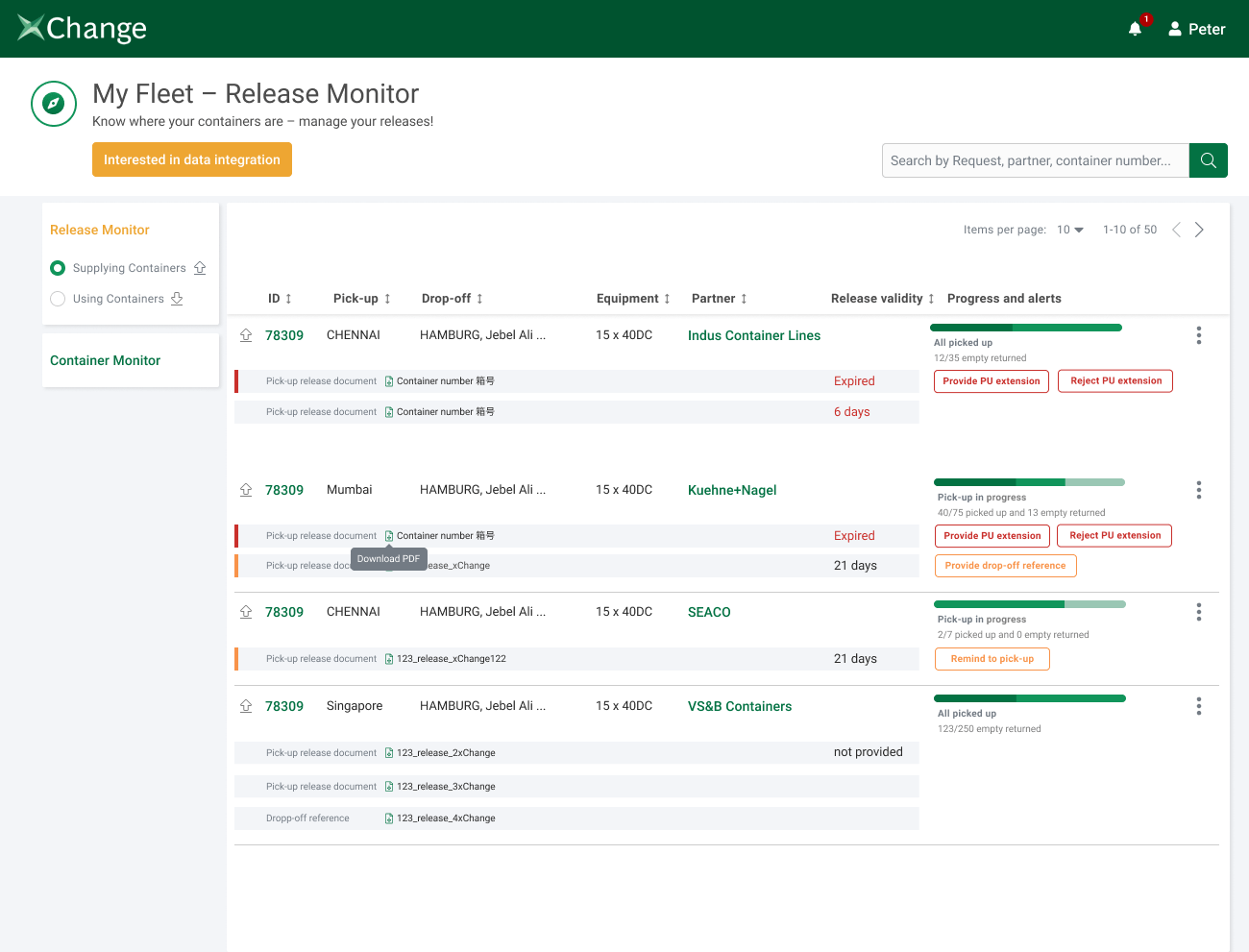Go to the next page arrow

[1199, 230]
